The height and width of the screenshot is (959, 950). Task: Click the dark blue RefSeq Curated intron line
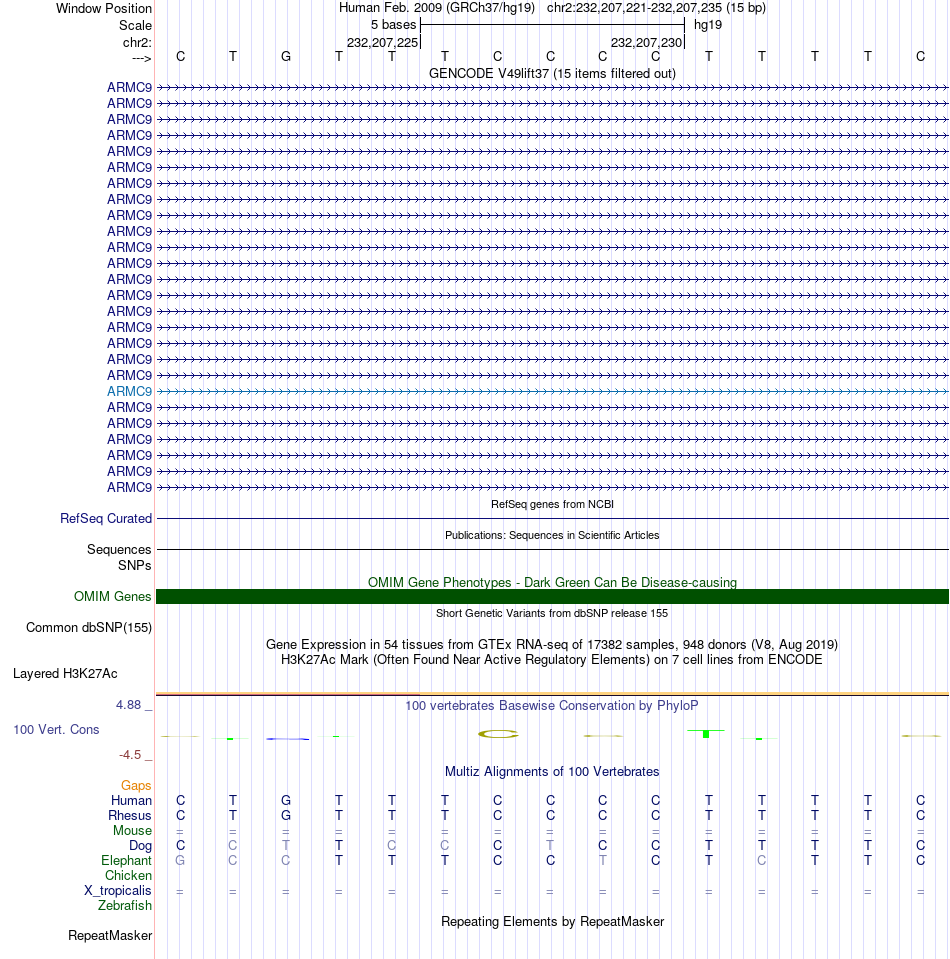click(552, 519)
